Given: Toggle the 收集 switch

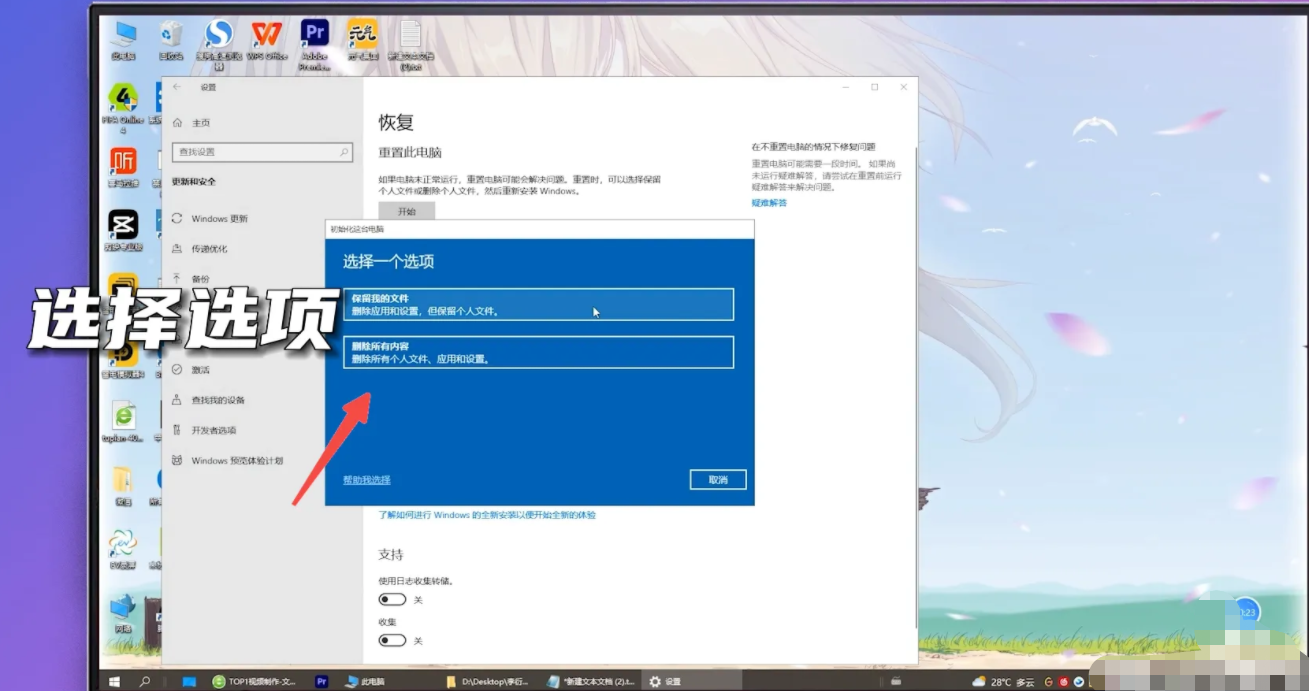Looking at the screenshot, I should click(x=392, y=640).
